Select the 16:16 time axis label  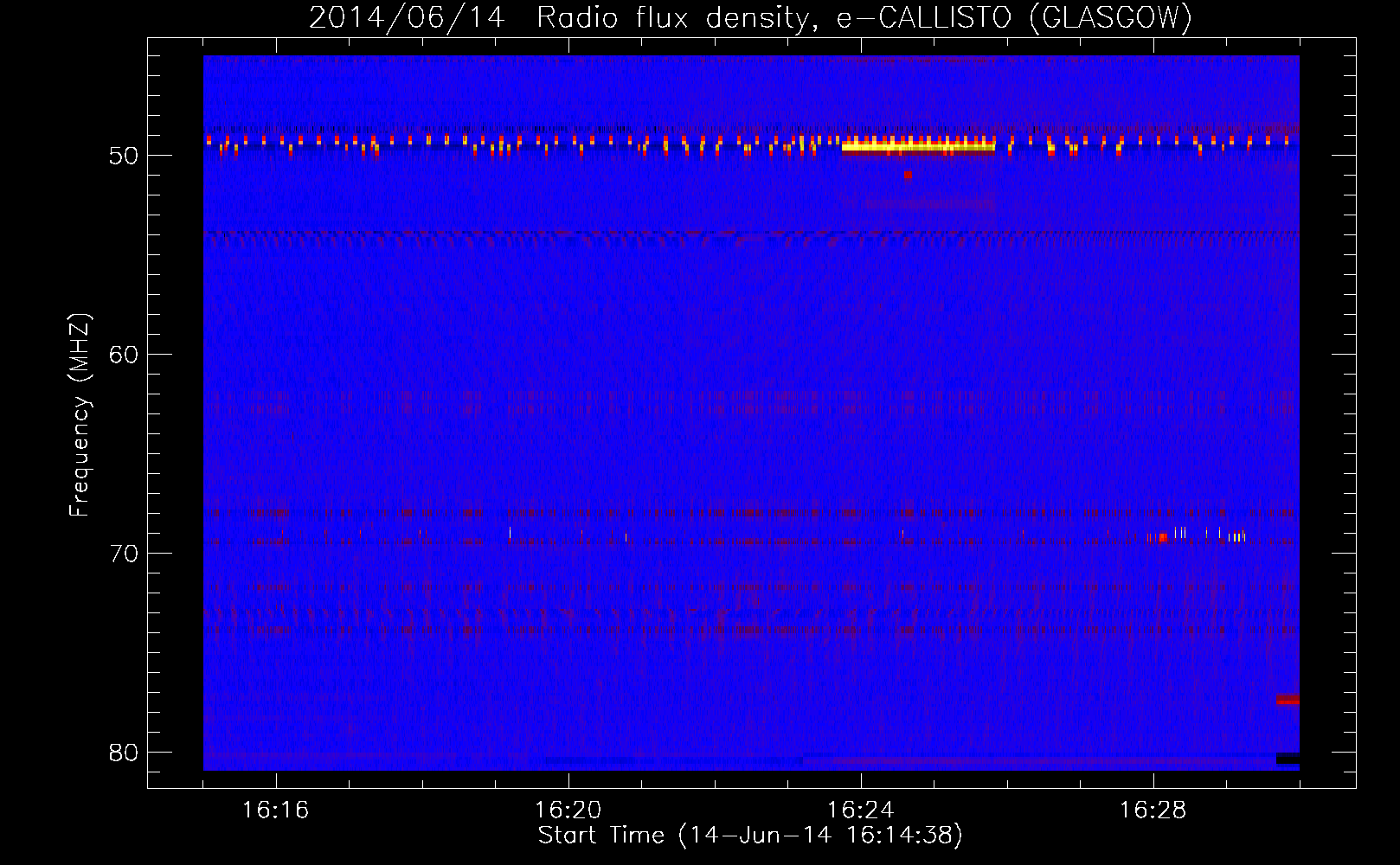[275, 810]
